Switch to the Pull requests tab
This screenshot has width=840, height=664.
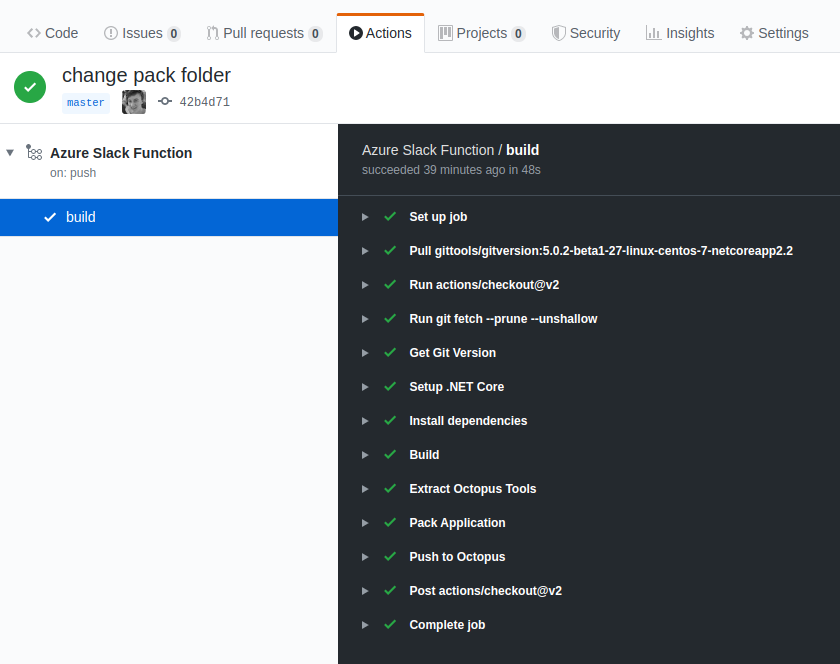264,33
